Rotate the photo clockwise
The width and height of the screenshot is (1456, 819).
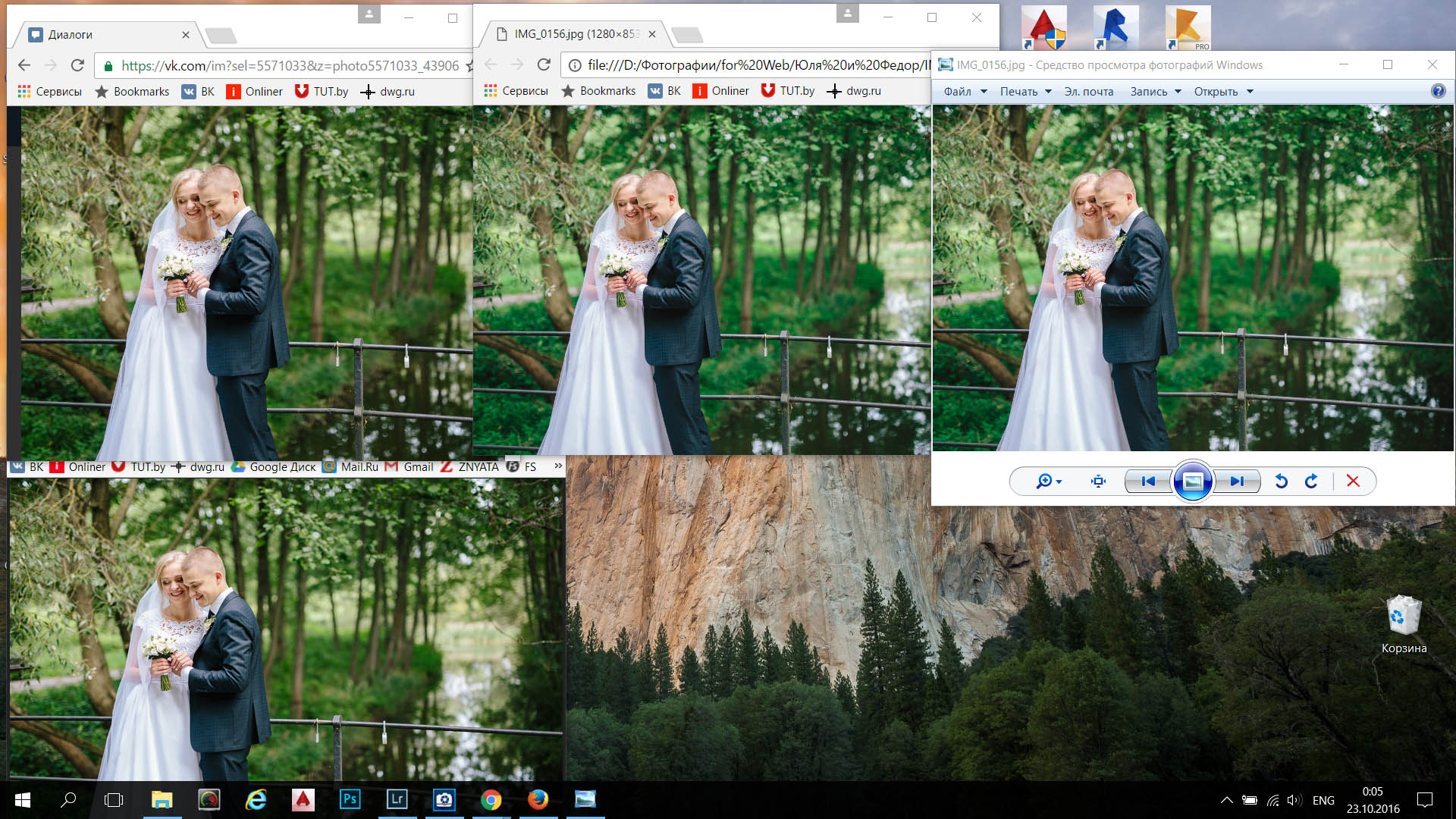1311,482
